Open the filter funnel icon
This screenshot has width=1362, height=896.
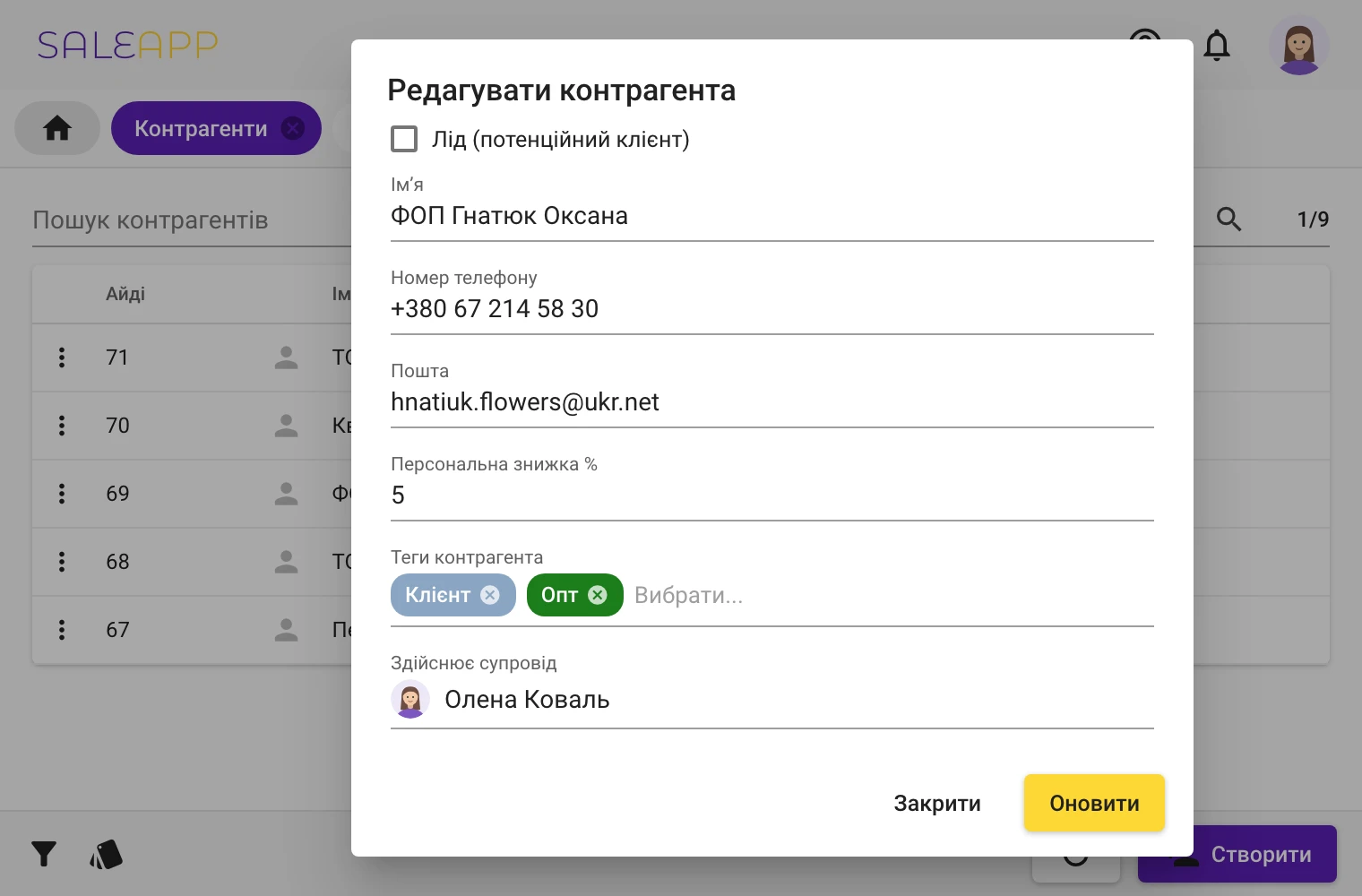(44, 855)
